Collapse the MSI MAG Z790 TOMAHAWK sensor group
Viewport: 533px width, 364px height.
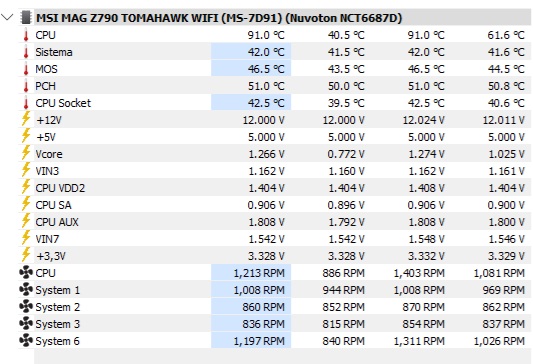7,17
